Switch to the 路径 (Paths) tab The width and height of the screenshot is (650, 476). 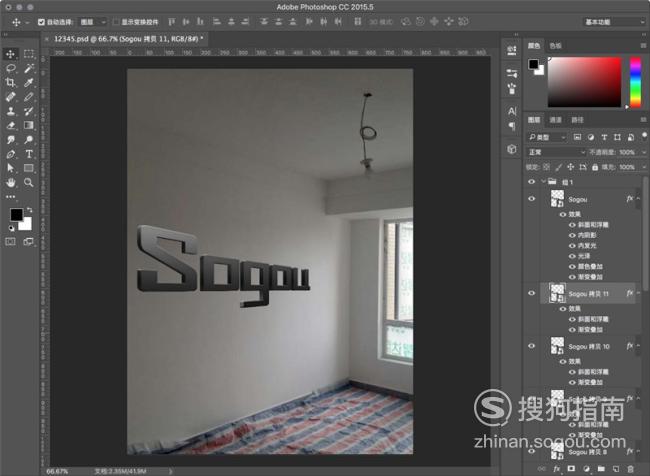click(x=577, y=120)
